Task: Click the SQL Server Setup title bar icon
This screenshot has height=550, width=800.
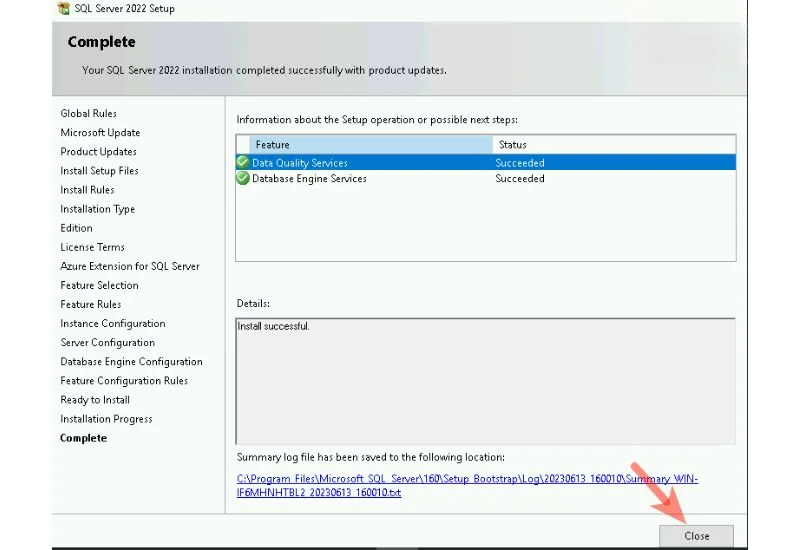Action: point(64,8)
